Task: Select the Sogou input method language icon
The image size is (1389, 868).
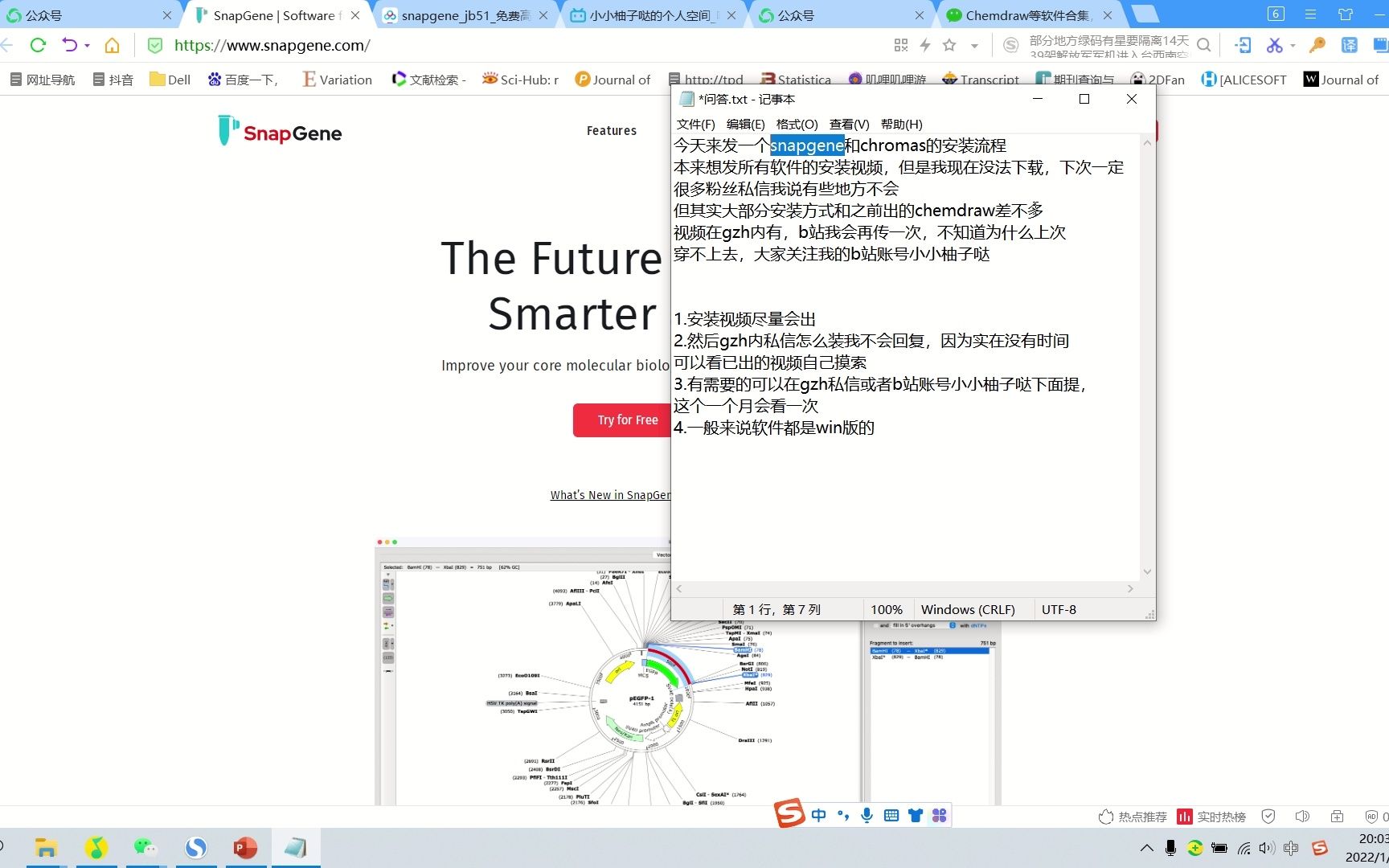Action: click(x=818, y=815)
